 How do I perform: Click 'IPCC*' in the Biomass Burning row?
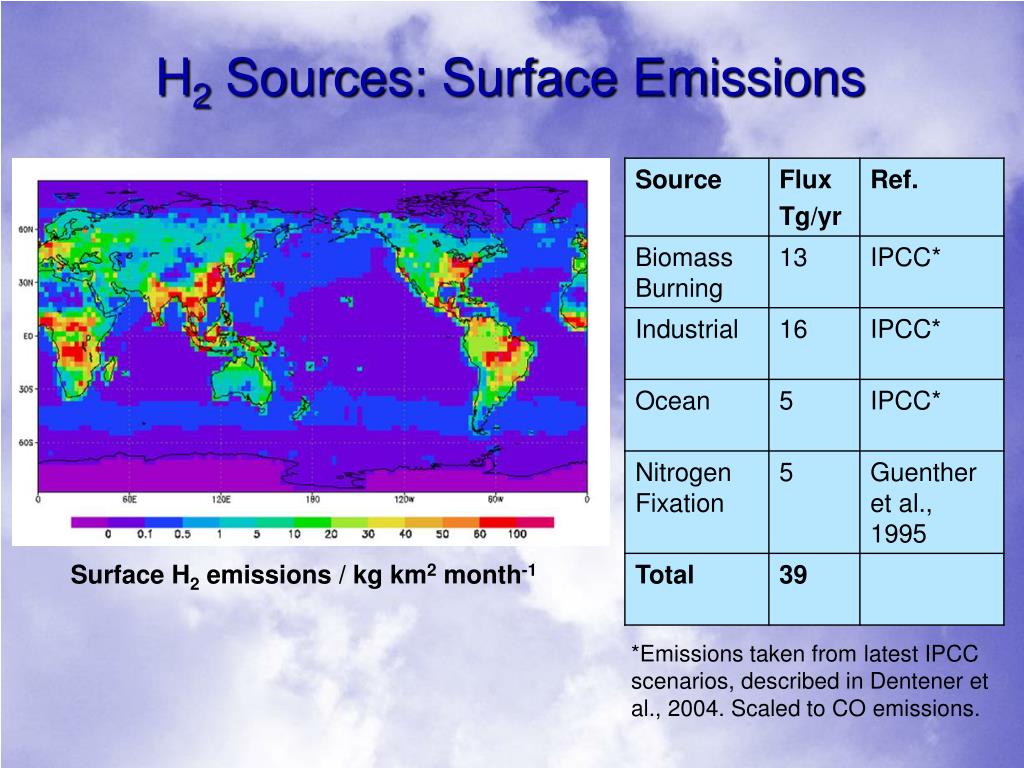tap(905, 257)
